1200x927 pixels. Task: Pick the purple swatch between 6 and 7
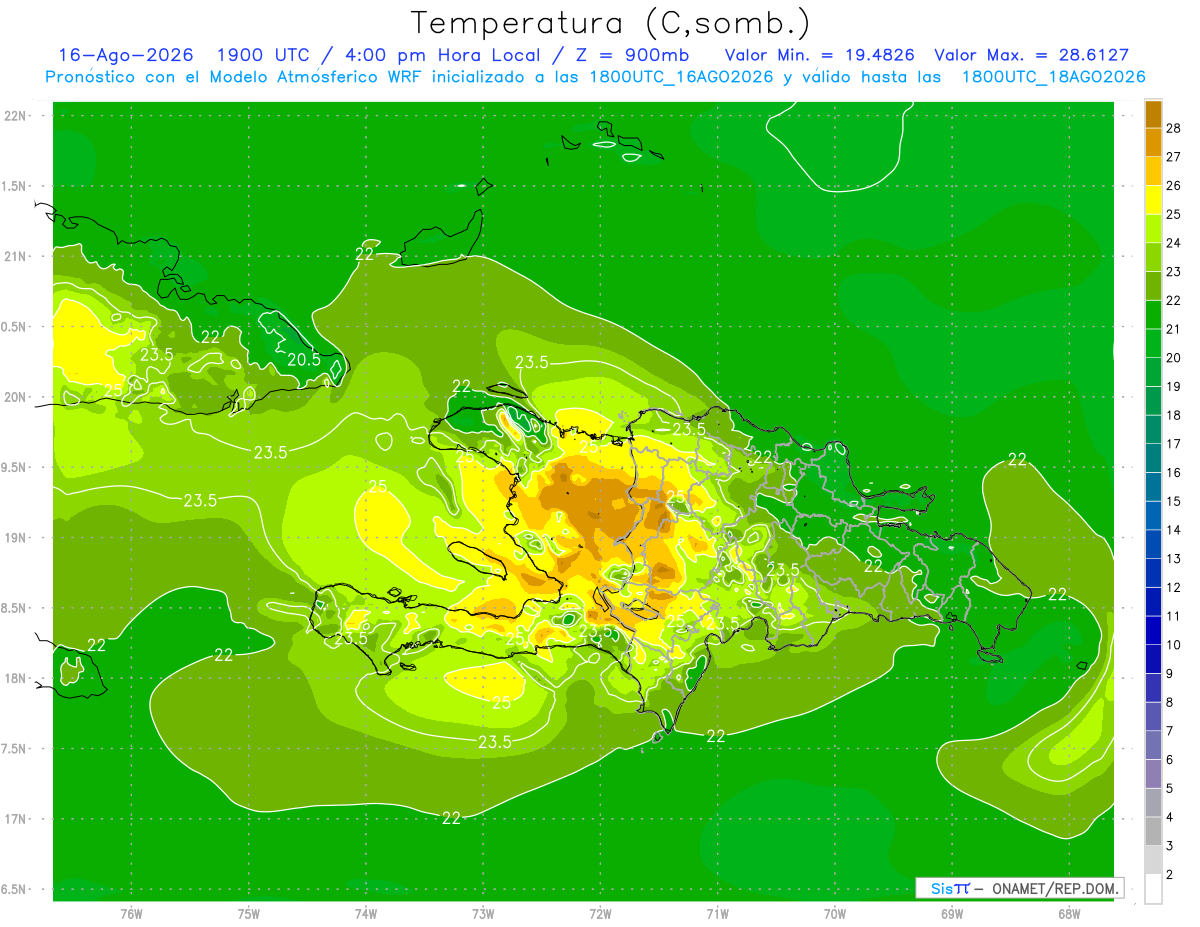pos(1153,745)
